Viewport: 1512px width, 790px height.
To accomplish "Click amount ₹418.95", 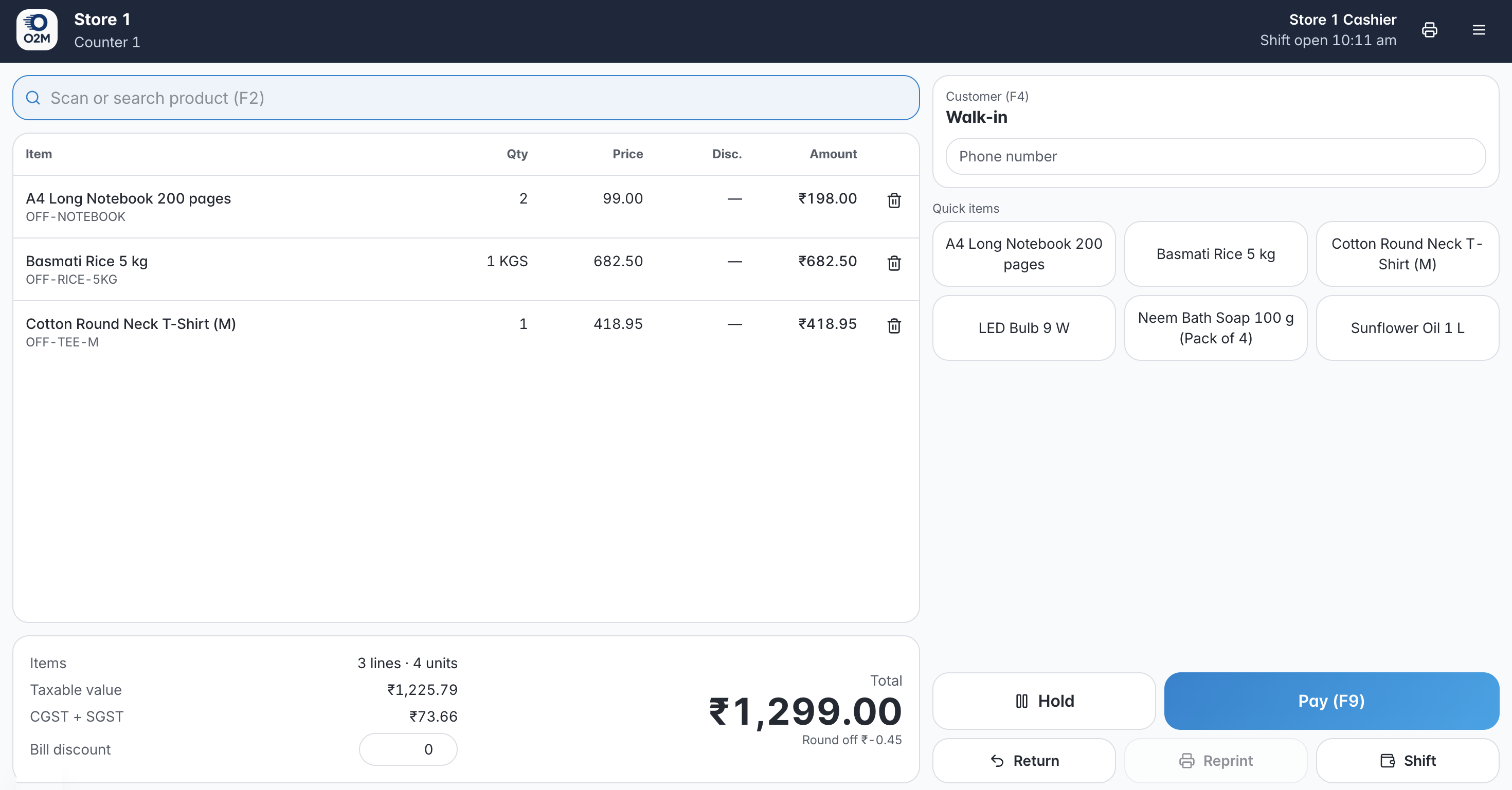I will (827, 324).
